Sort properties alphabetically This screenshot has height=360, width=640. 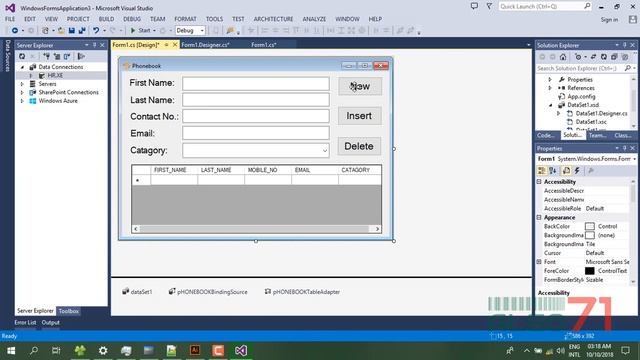click(x=553, y=171)
